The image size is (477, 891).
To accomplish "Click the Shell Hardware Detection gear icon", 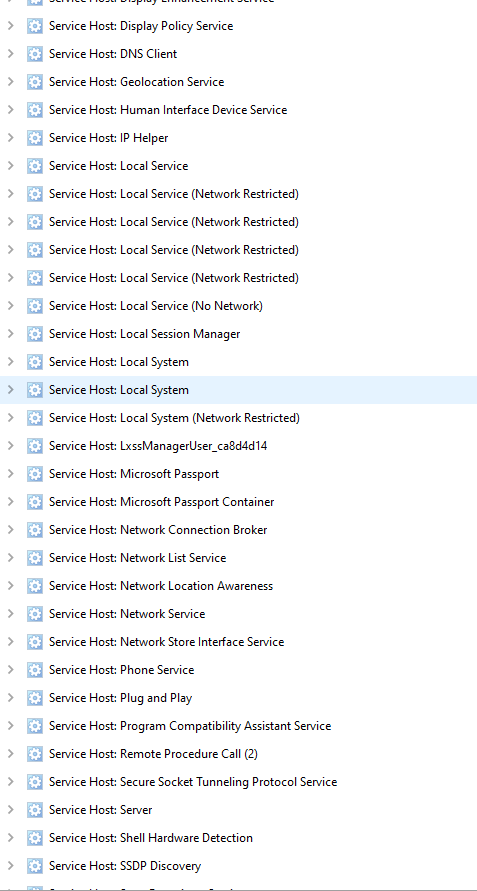I will point(35,838).
